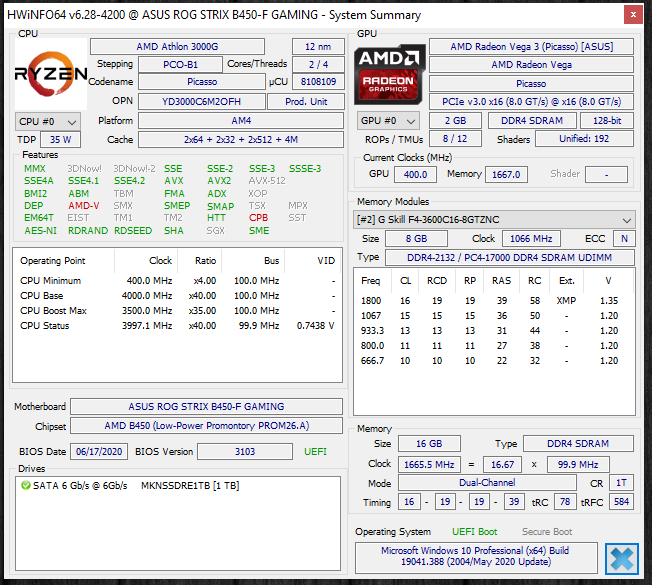Click the 0.7438 V VID value

point(315,326)
